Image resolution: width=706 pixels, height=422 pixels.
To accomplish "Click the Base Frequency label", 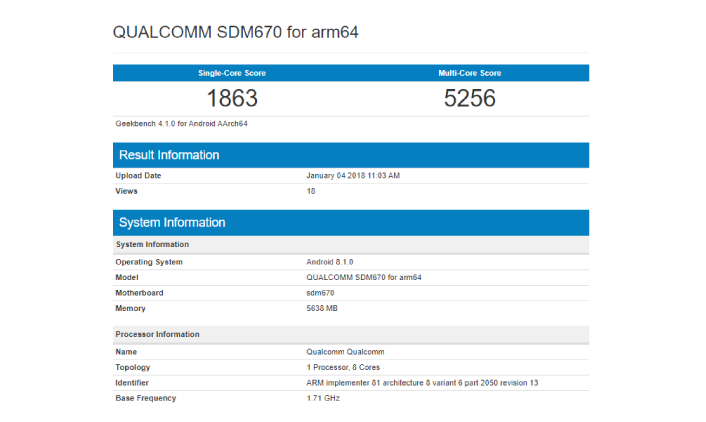I will pyautogui.click(x=146, y=398).
